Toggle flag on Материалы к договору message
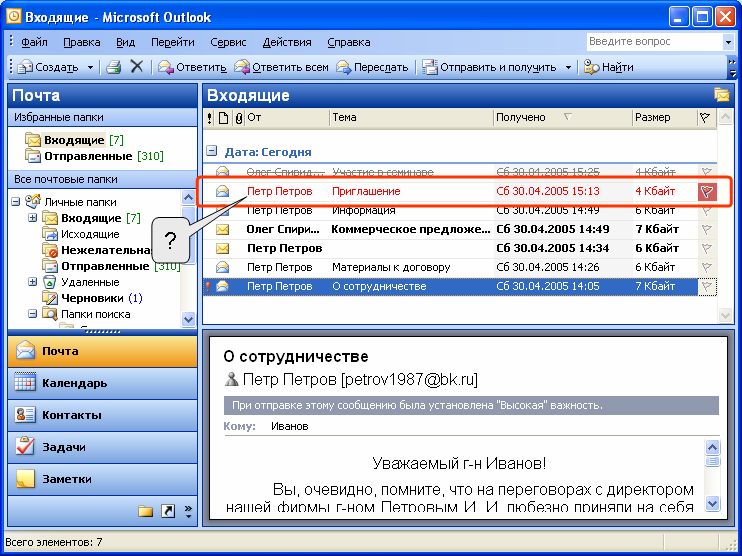Screen dimensions: 742x556 pyautogui.click(x=707, y=267)
